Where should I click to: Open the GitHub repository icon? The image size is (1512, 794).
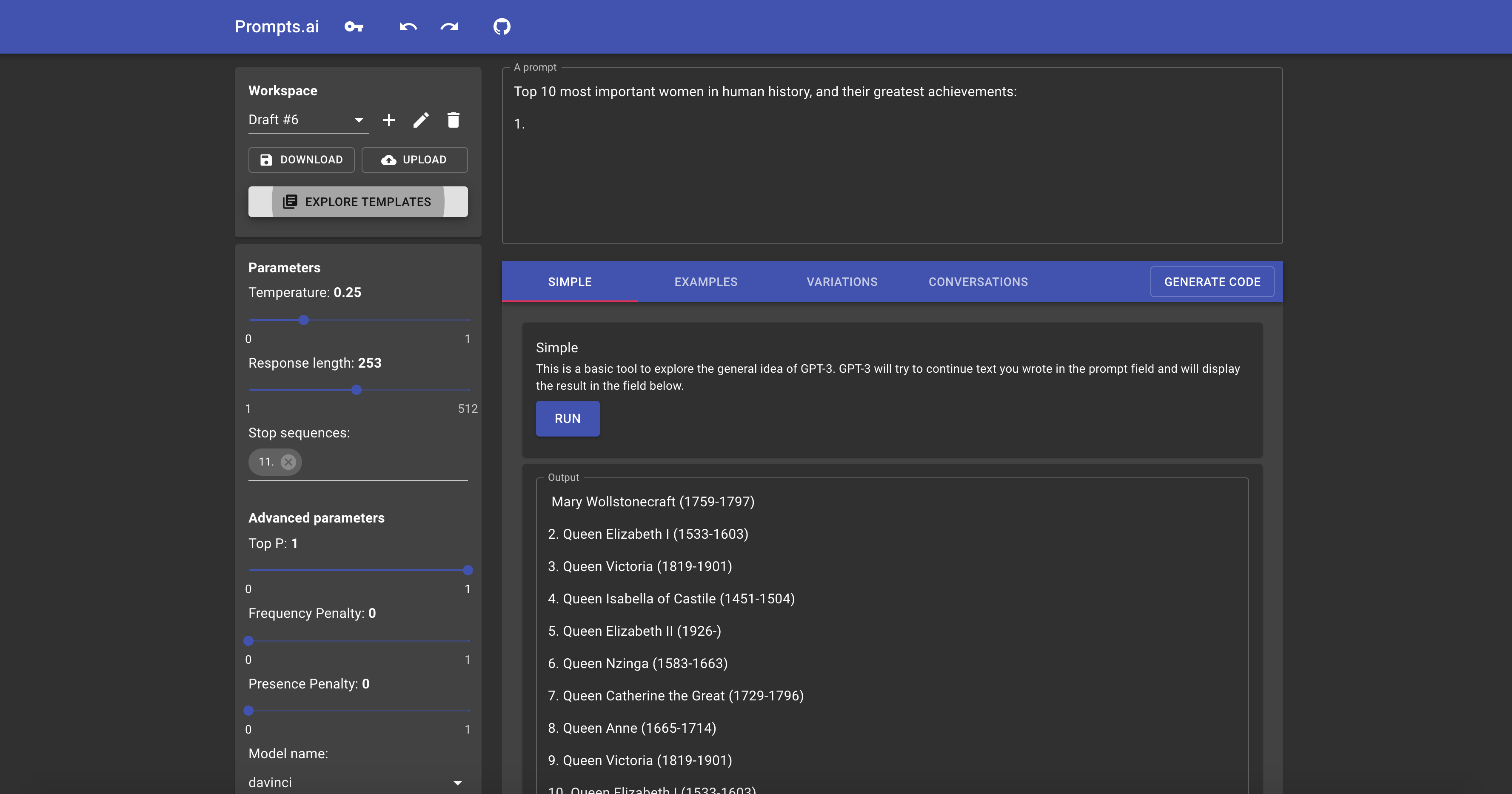[502, 26]
